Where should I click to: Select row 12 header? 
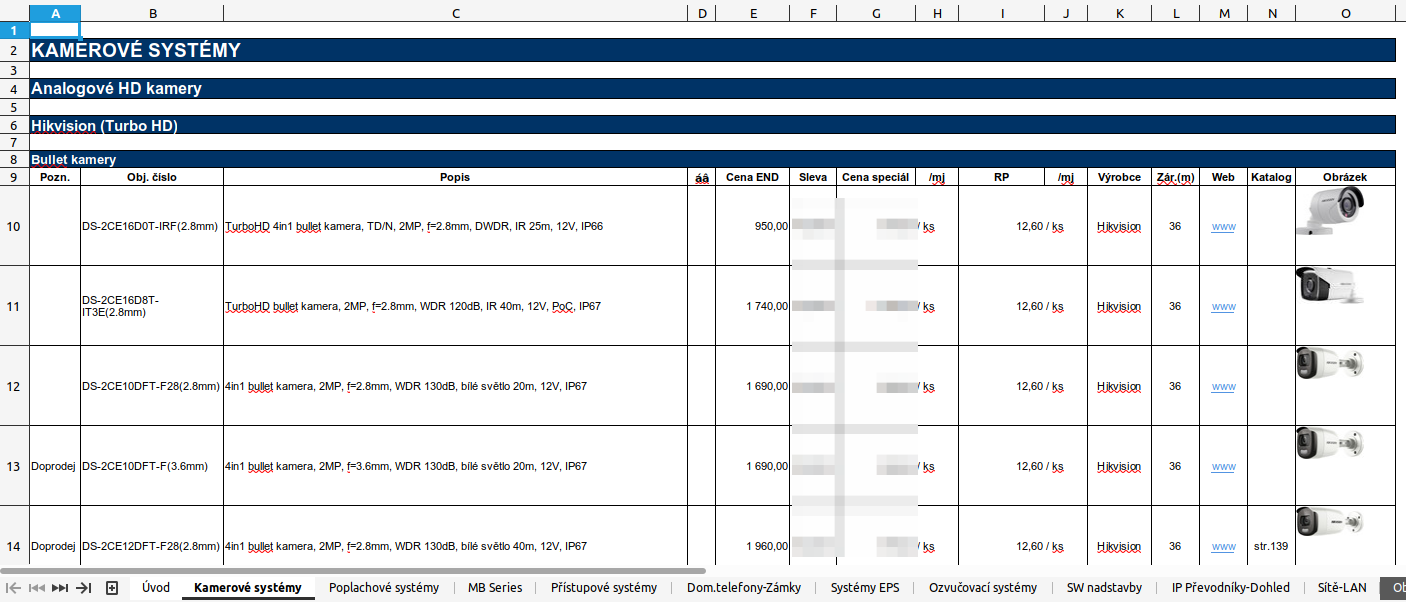tap(14, 386)
